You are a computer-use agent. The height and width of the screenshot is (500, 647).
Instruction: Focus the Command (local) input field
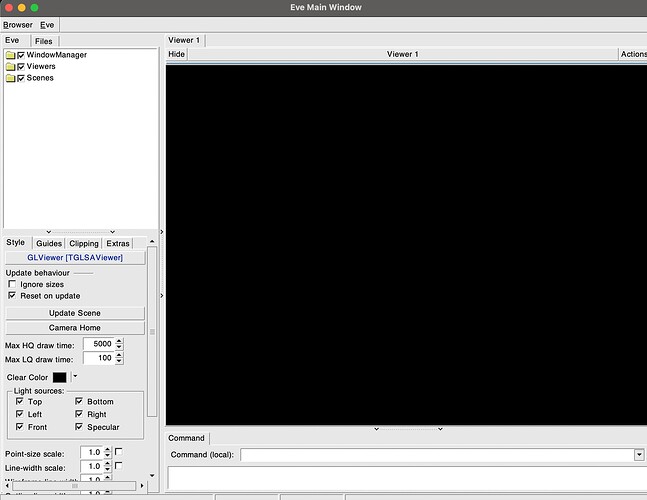pos(437,455)
